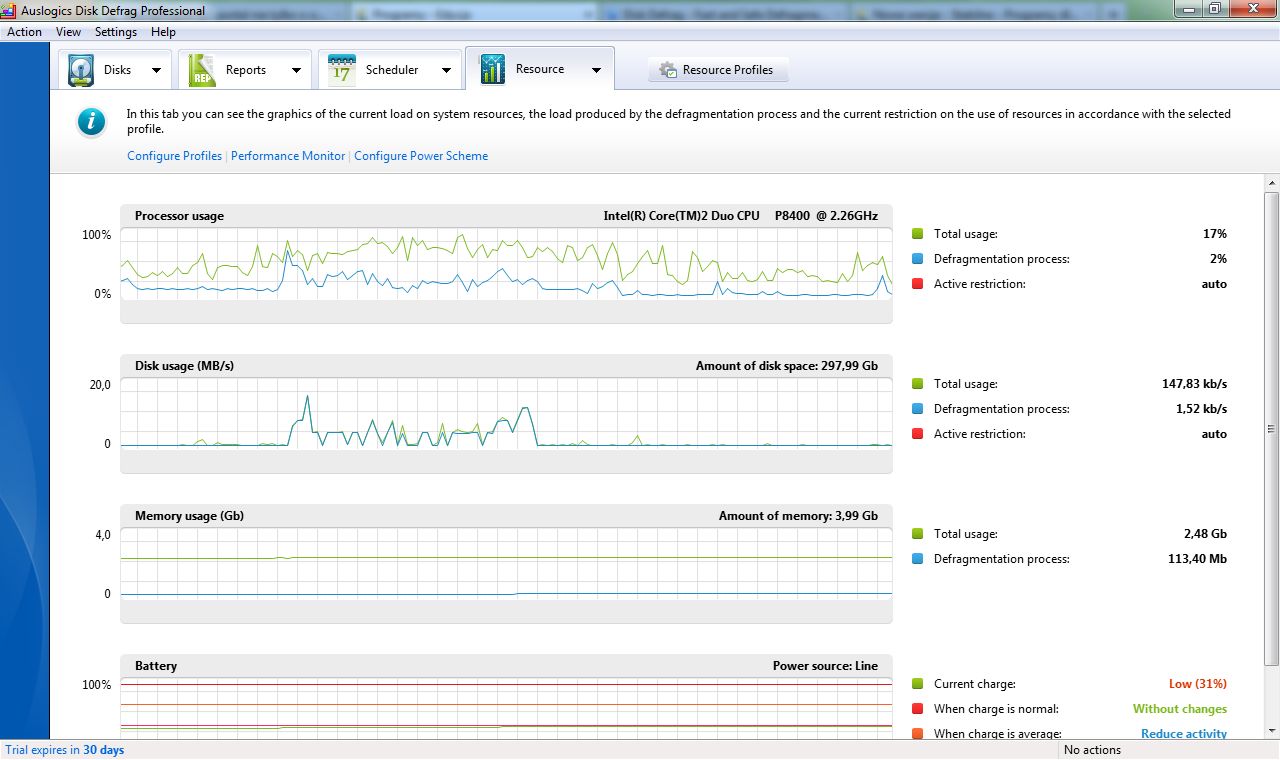Click the blue info icon
This screenshot has width=1280, height=760.
point(91,122)
